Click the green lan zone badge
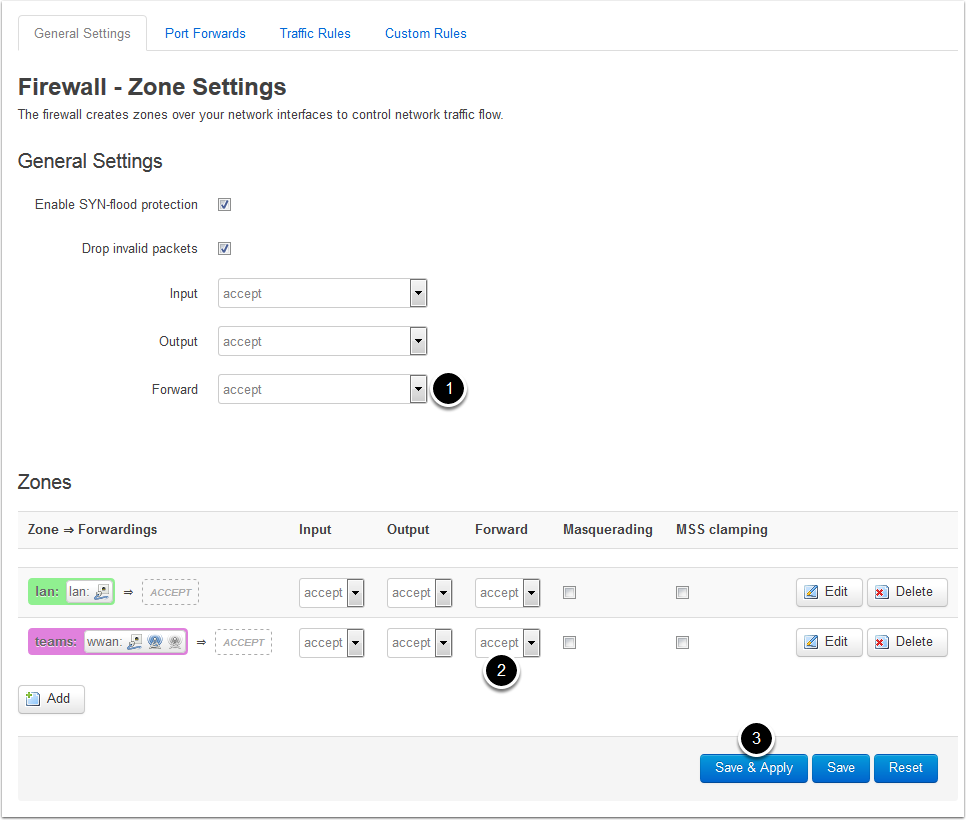This screenshot has width=966, height=820. click(x=71, y=592)
